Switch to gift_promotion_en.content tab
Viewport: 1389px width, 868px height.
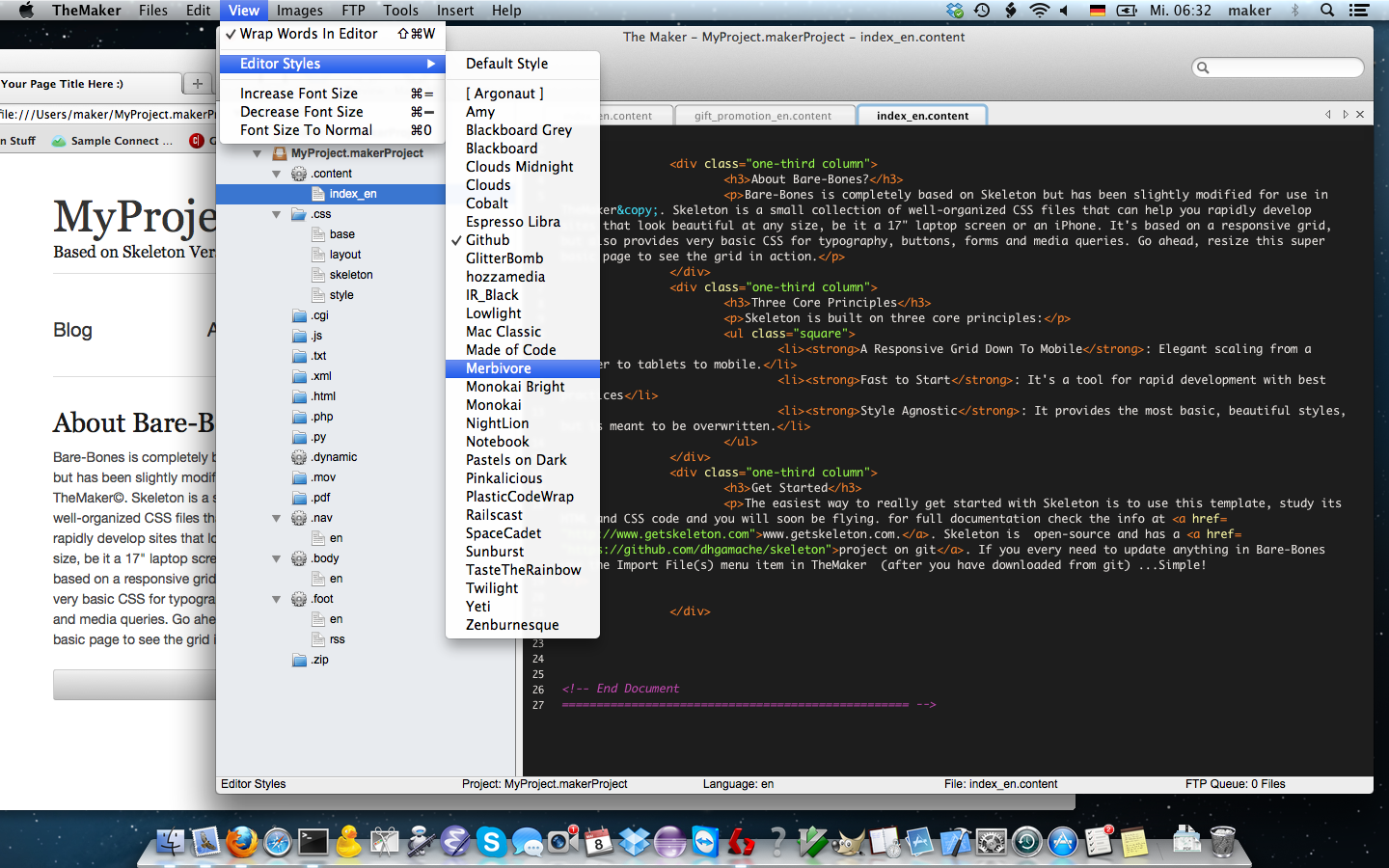[x=762, y=116]
